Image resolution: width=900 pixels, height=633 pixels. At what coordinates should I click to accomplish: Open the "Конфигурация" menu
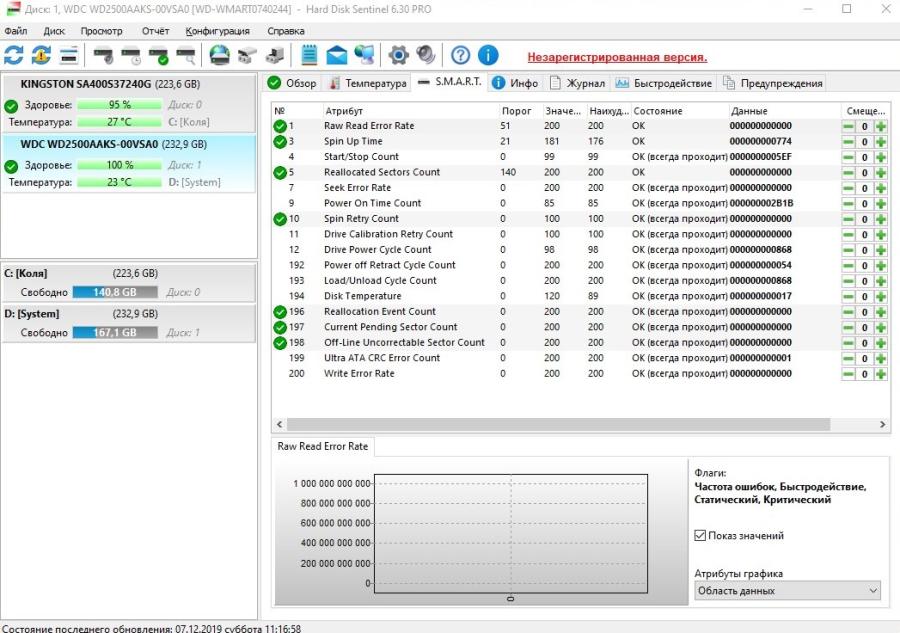(x=217, y=31)
